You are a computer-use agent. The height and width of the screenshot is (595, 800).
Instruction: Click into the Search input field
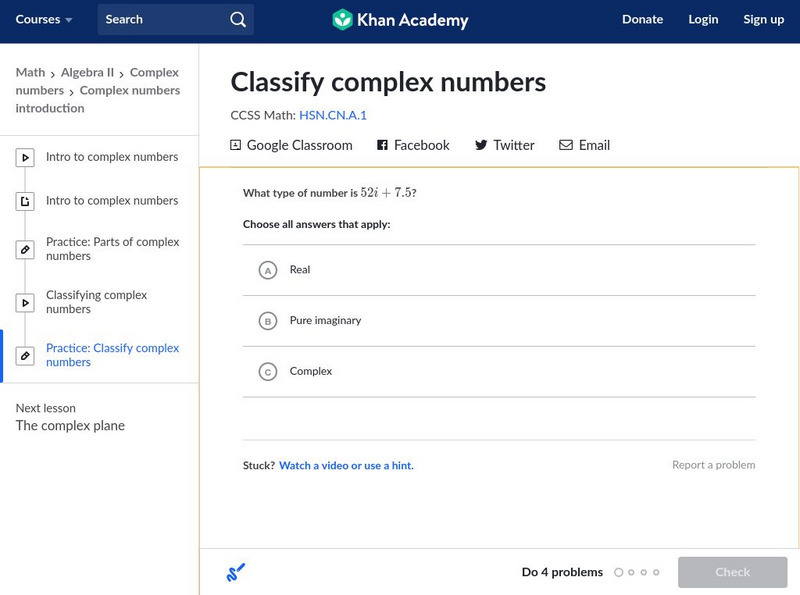160,20
